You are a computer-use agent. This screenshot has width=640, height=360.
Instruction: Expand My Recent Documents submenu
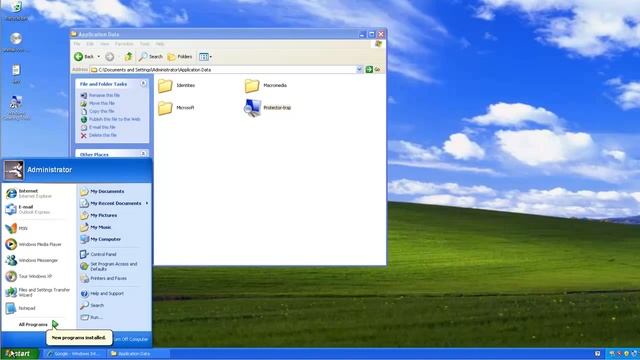tap(114, 203)
